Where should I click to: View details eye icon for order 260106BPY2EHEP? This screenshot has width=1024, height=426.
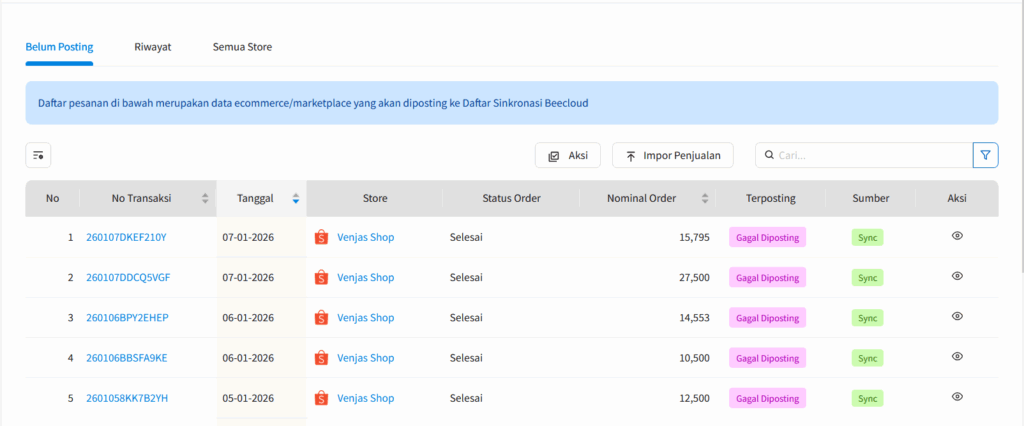point(957,316)
